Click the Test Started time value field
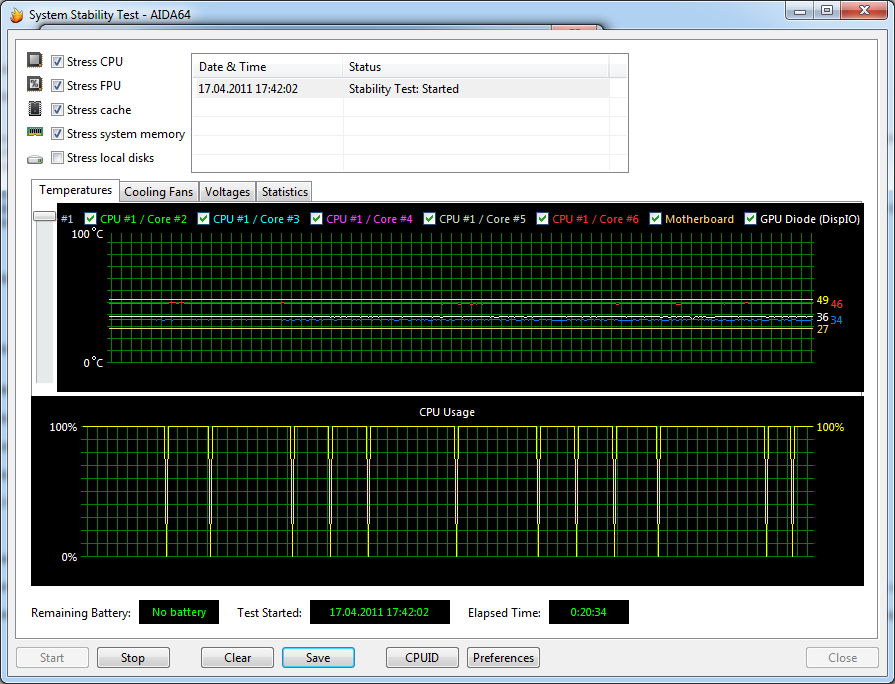Viewport: 895px width, 684px height. (380, 612)
